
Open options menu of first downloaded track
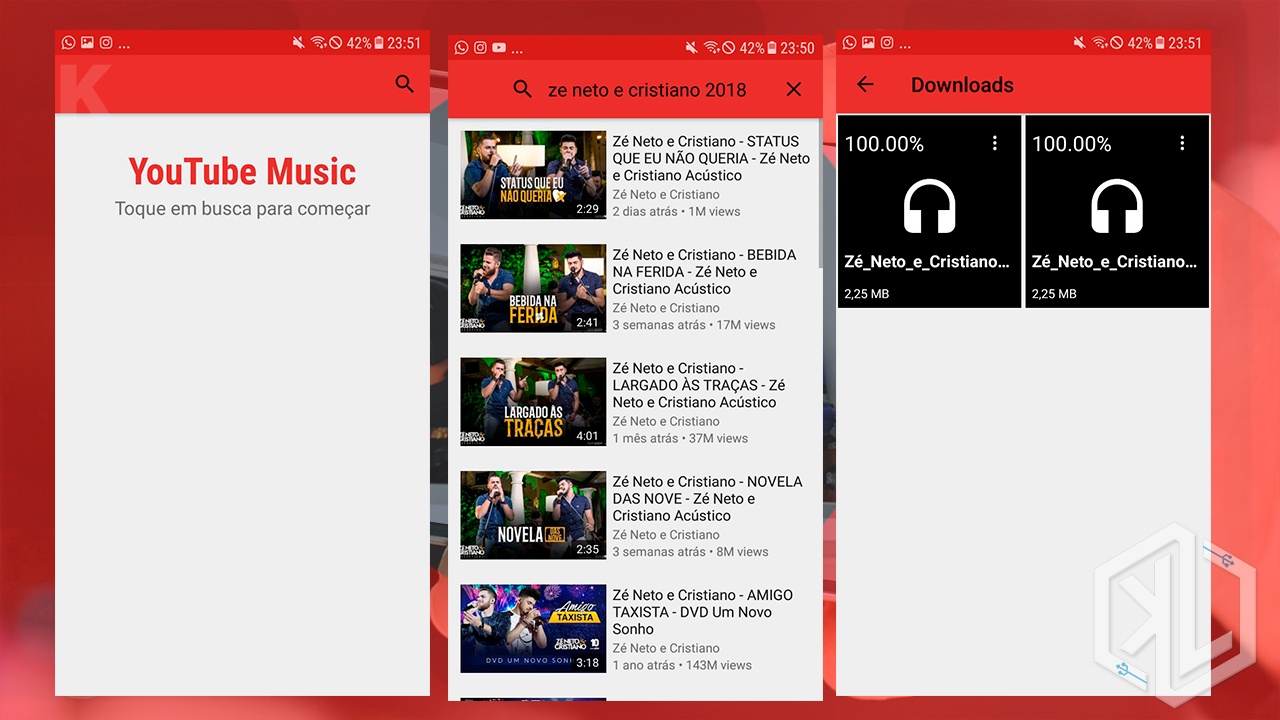[x=995, y=143]
